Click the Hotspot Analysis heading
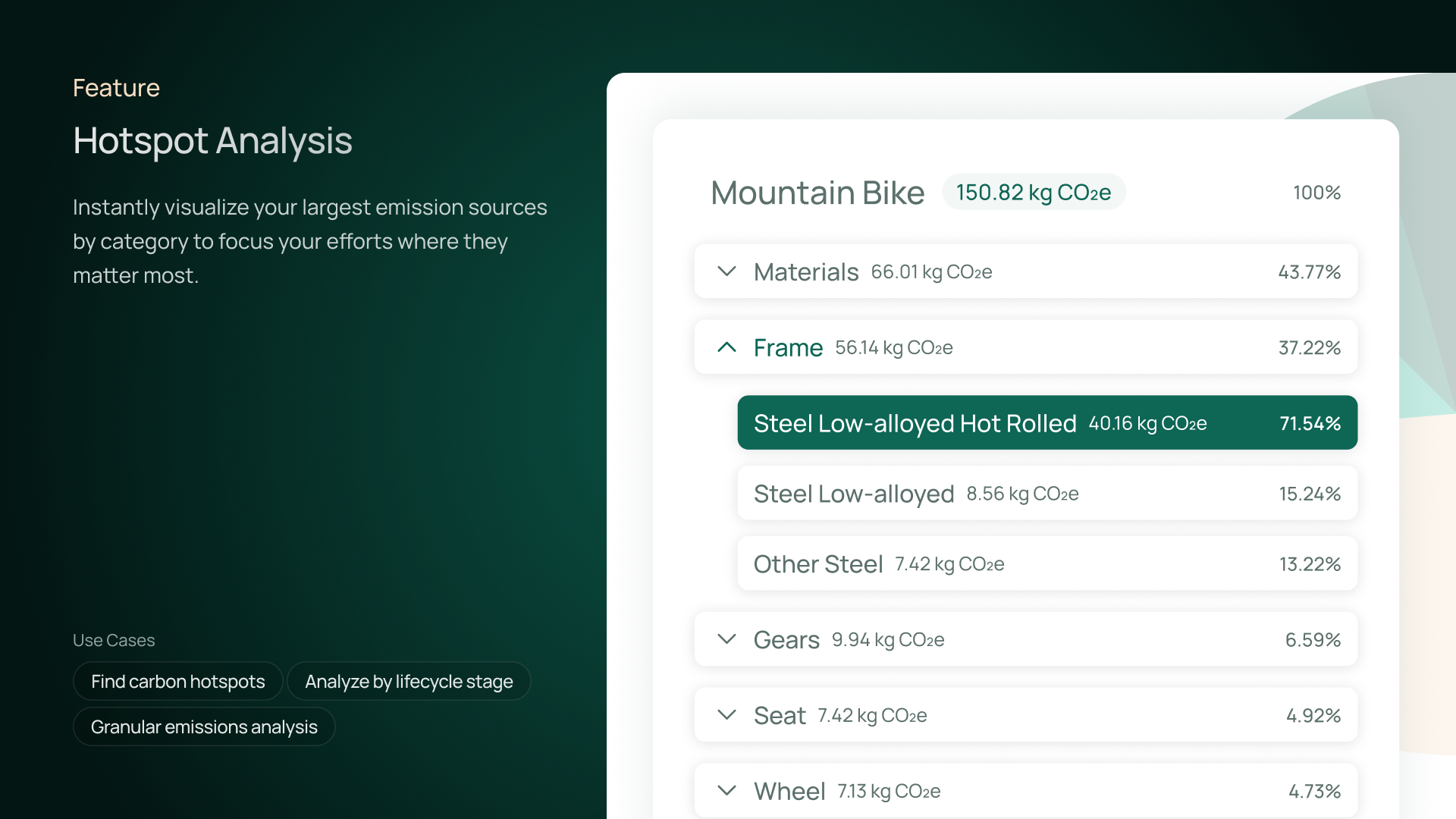 pos(212,141)
